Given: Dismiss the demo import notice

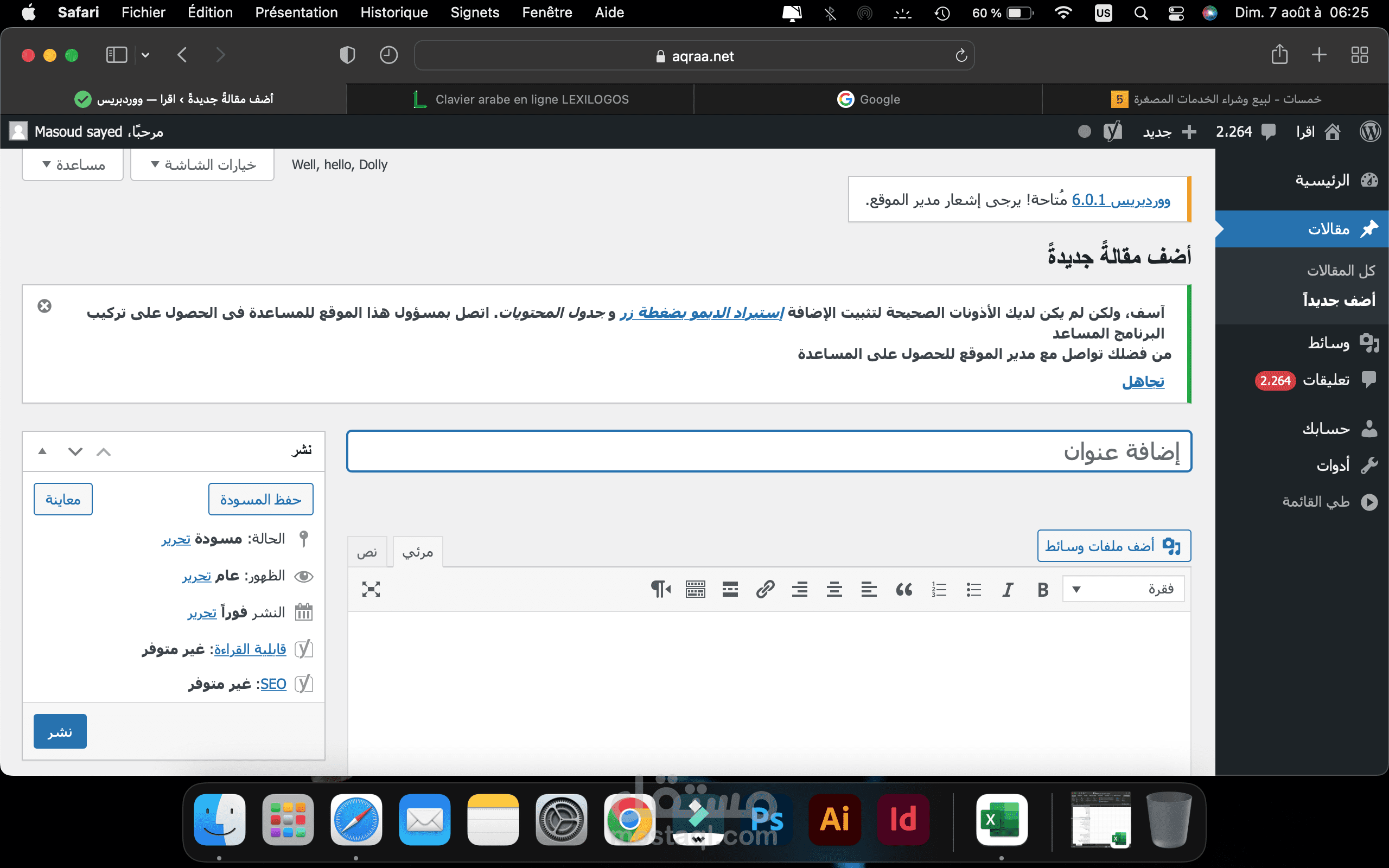Looking at the screenshot, I should click(x=44, y=306).
